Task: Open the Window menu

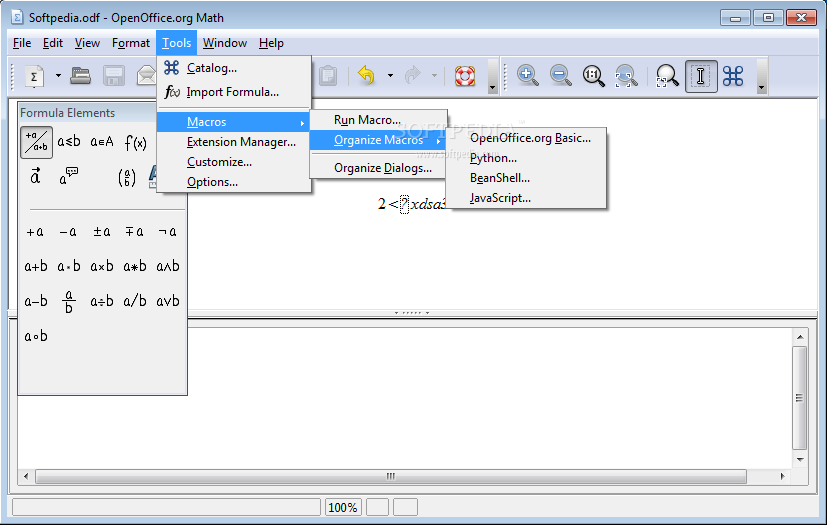Action: coord(225,43)
